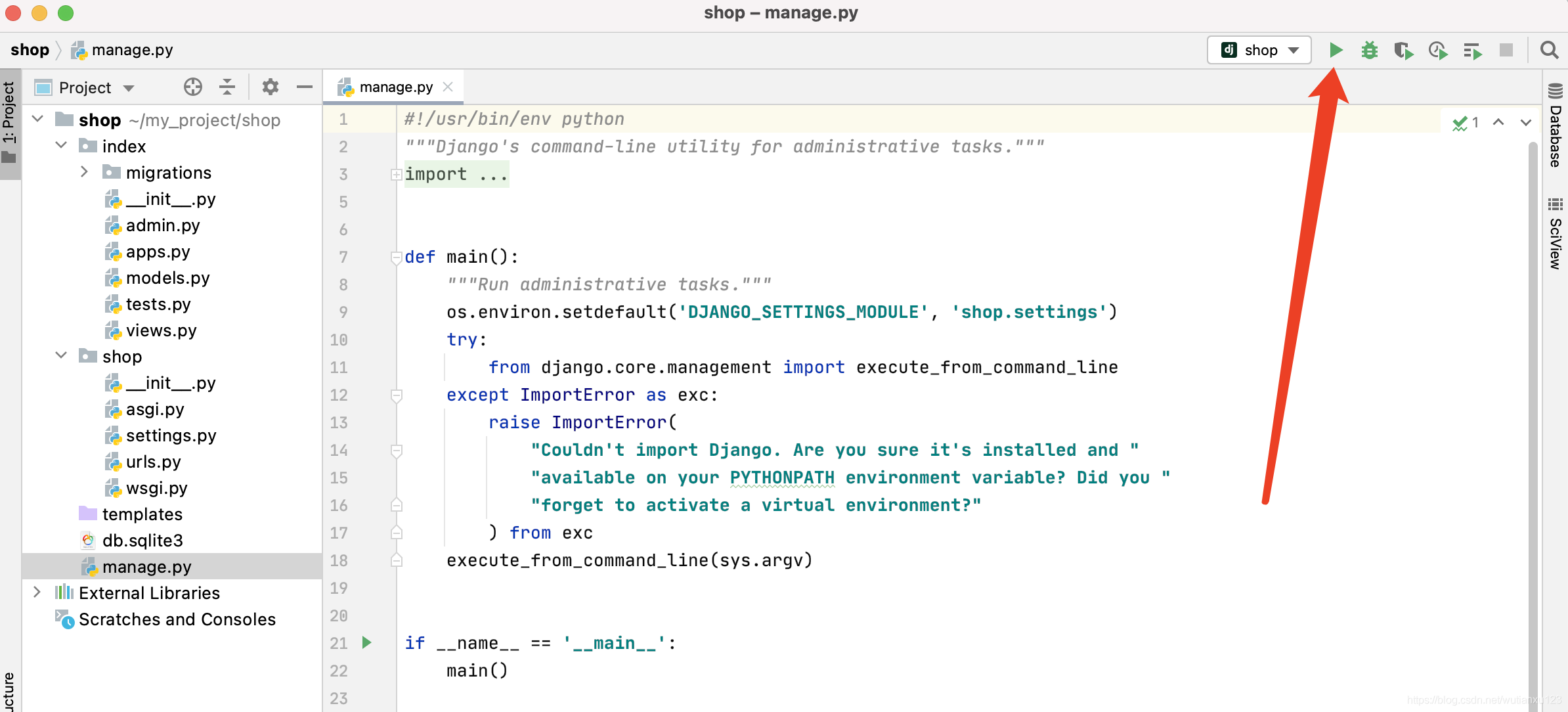Run shop with coverage icon
The height and width of the screenshot is (712, 1568).
1404,50
